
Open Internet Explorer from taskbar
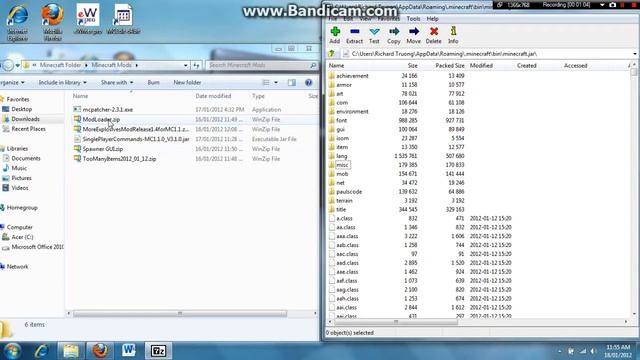(41, 351)
